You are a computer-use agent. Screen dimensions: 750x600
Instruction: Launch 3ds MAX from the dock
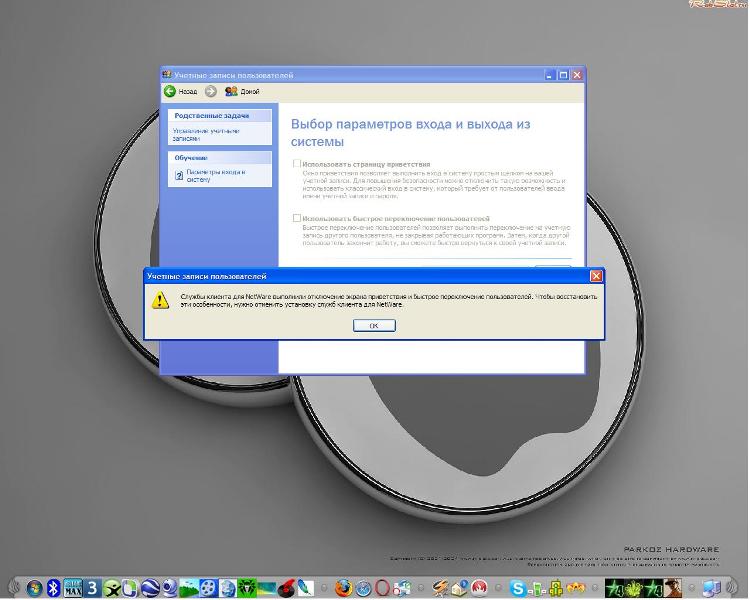click(73, 588)
